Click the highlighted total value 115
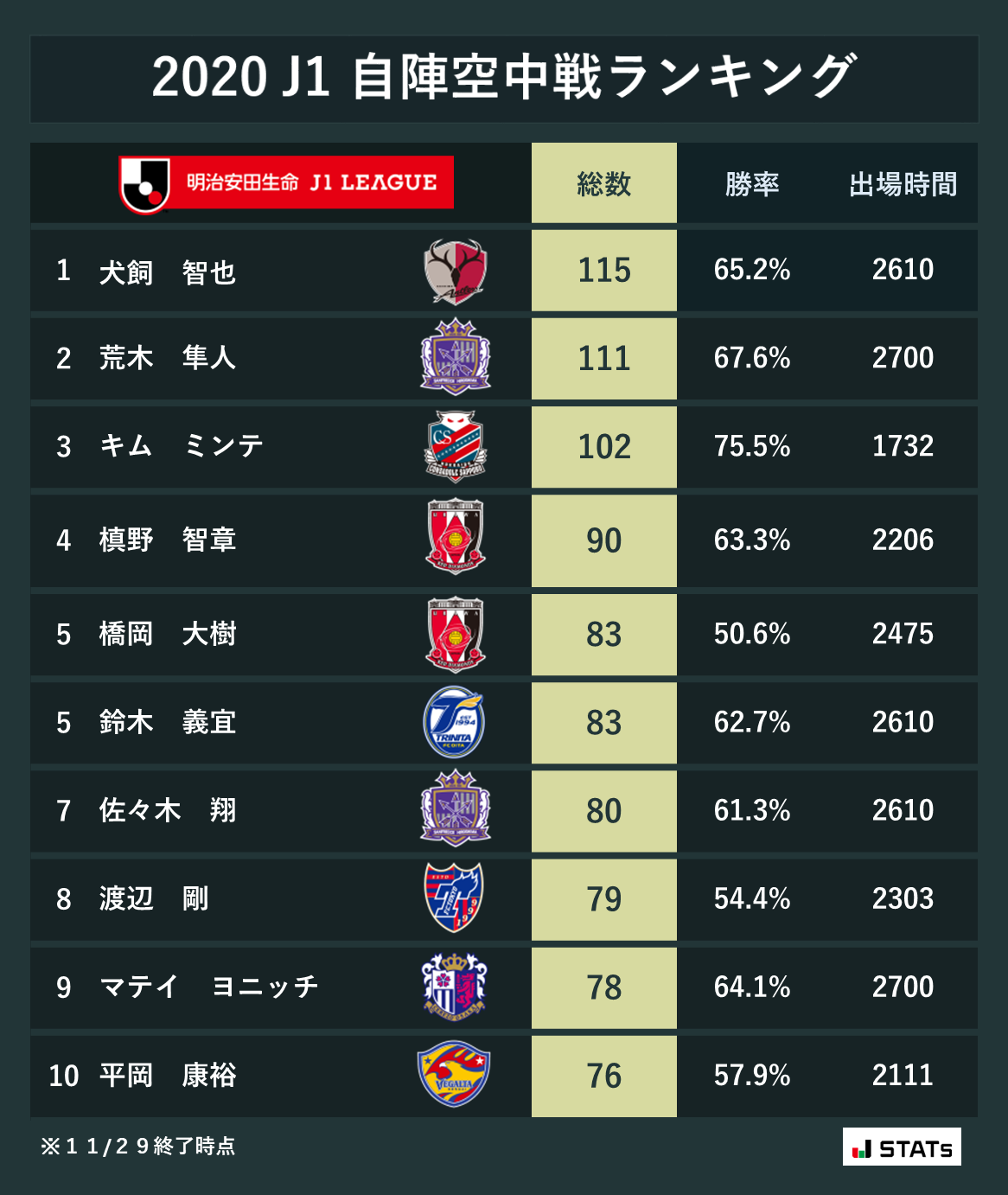Image resolution: width=1008 pixels, height=1195 pixels. pyautogui.click(x=603, y=271)
